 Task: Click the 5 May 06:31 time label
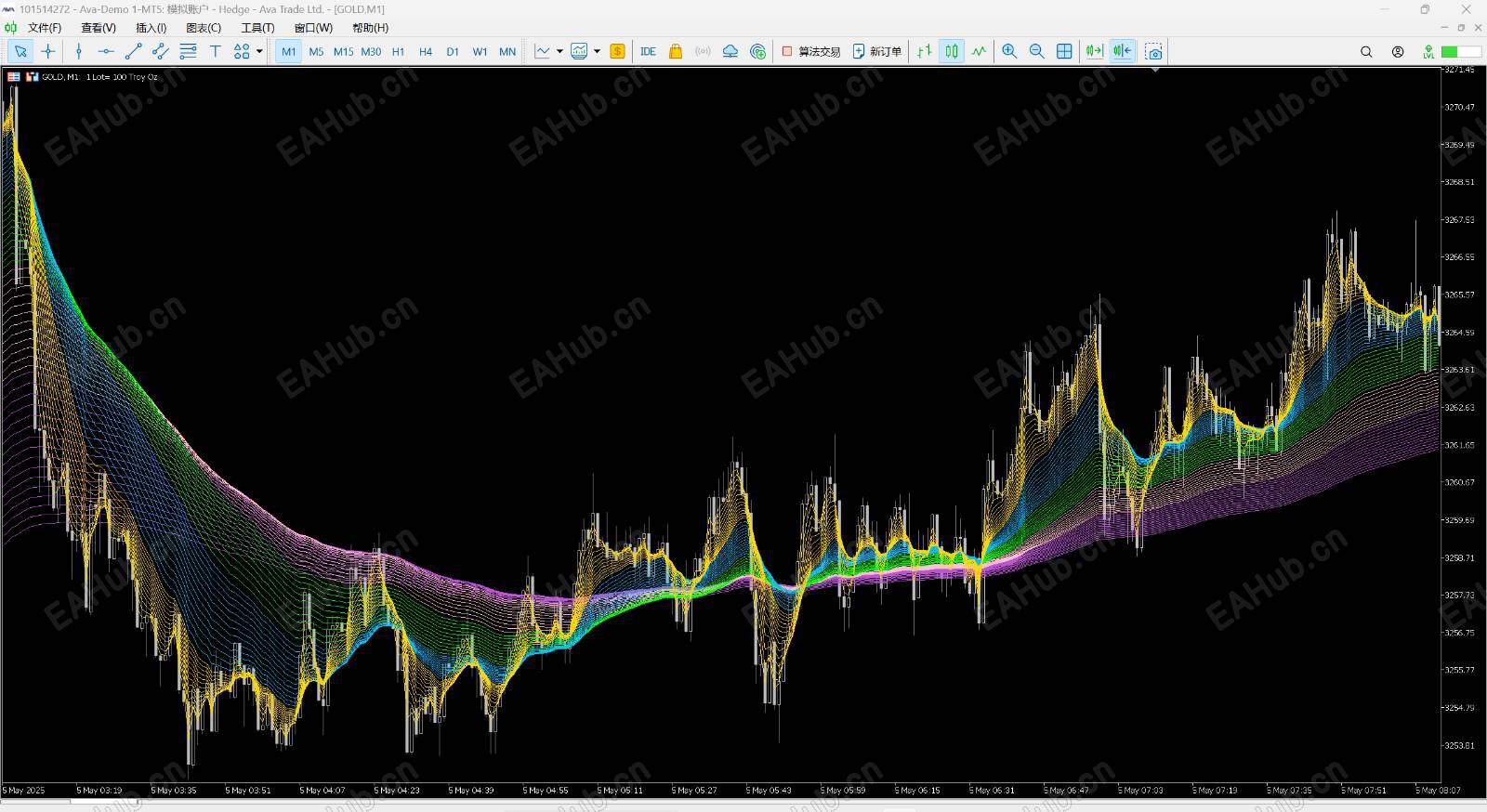[x=991, y=791]
